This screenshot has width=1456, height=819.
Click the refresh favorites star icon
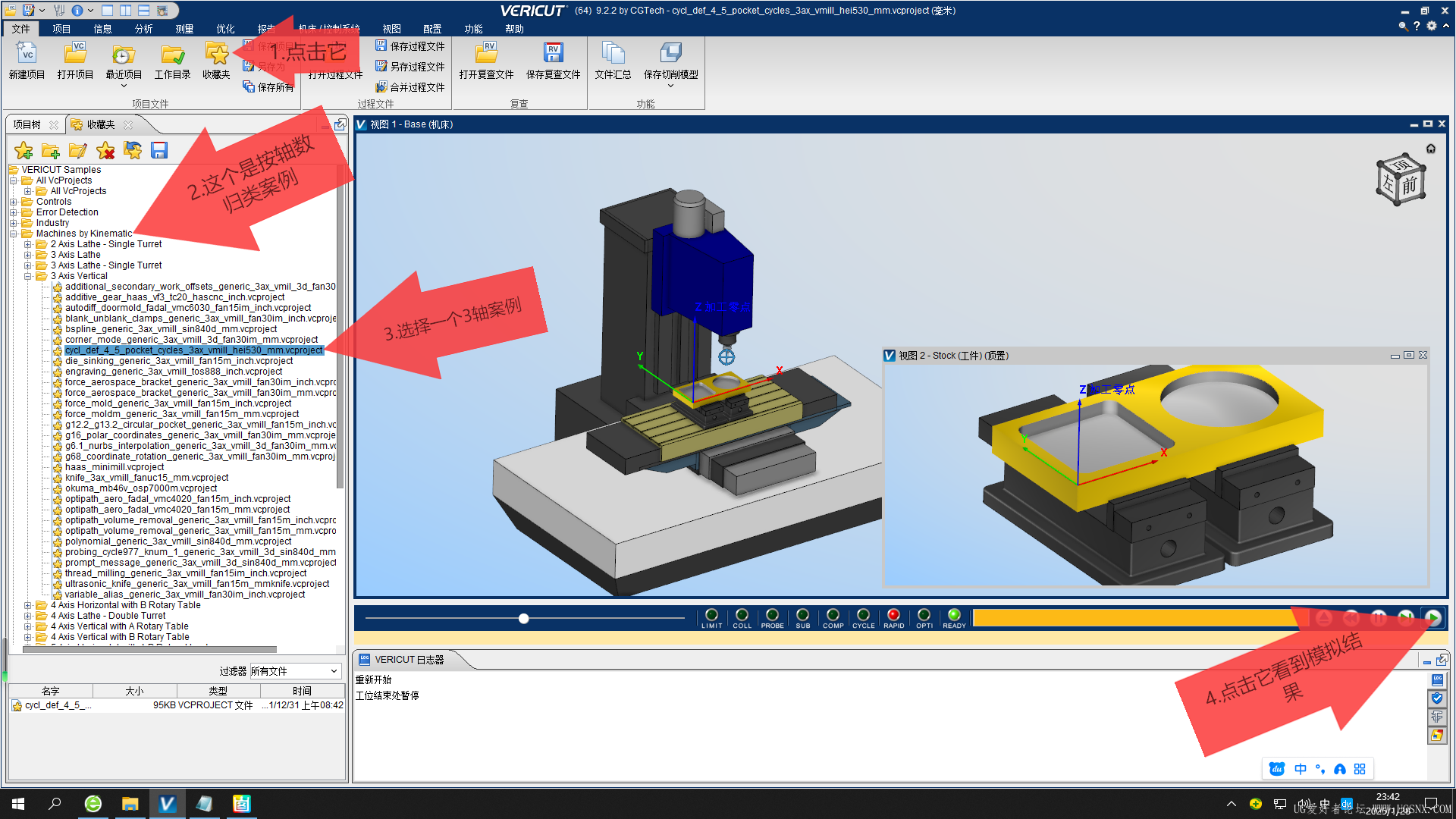coord(133,150)
